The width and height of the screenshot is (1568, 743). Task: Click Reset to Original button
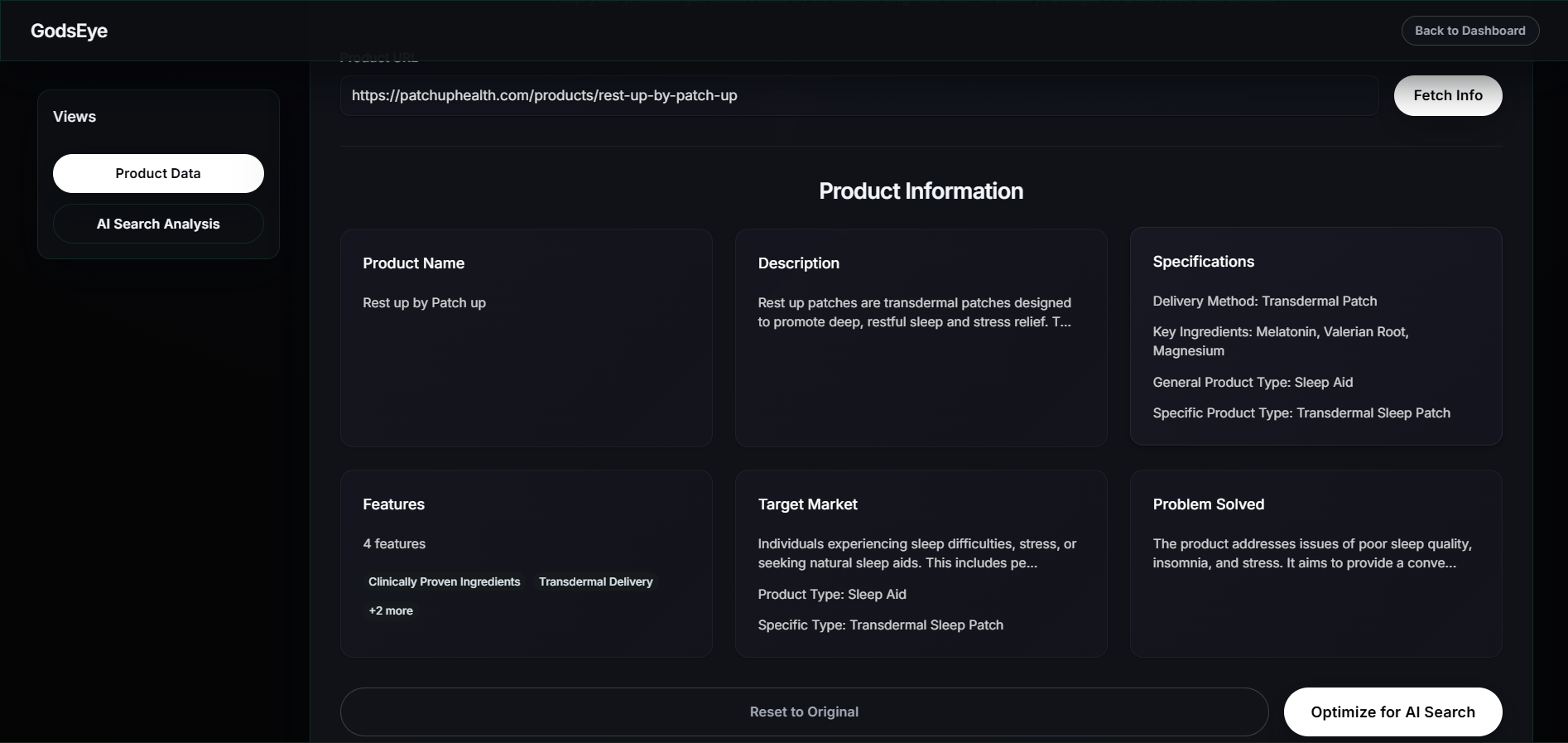click(804, 712)
